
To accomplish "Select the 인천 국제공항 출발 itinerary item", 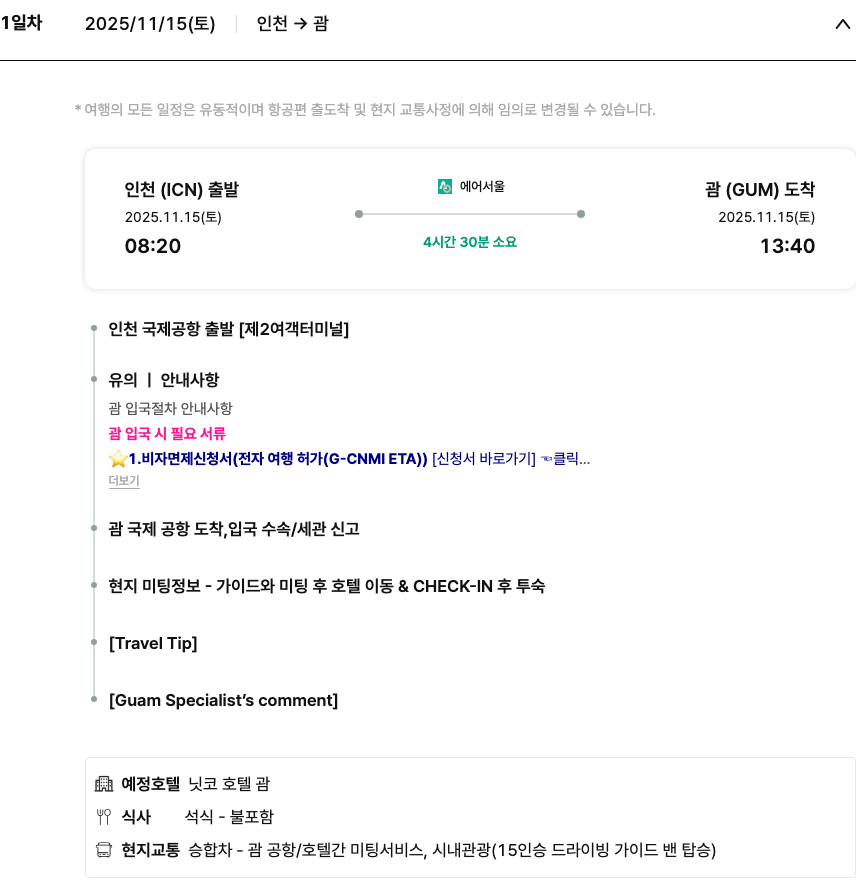I will coord(228,329).
